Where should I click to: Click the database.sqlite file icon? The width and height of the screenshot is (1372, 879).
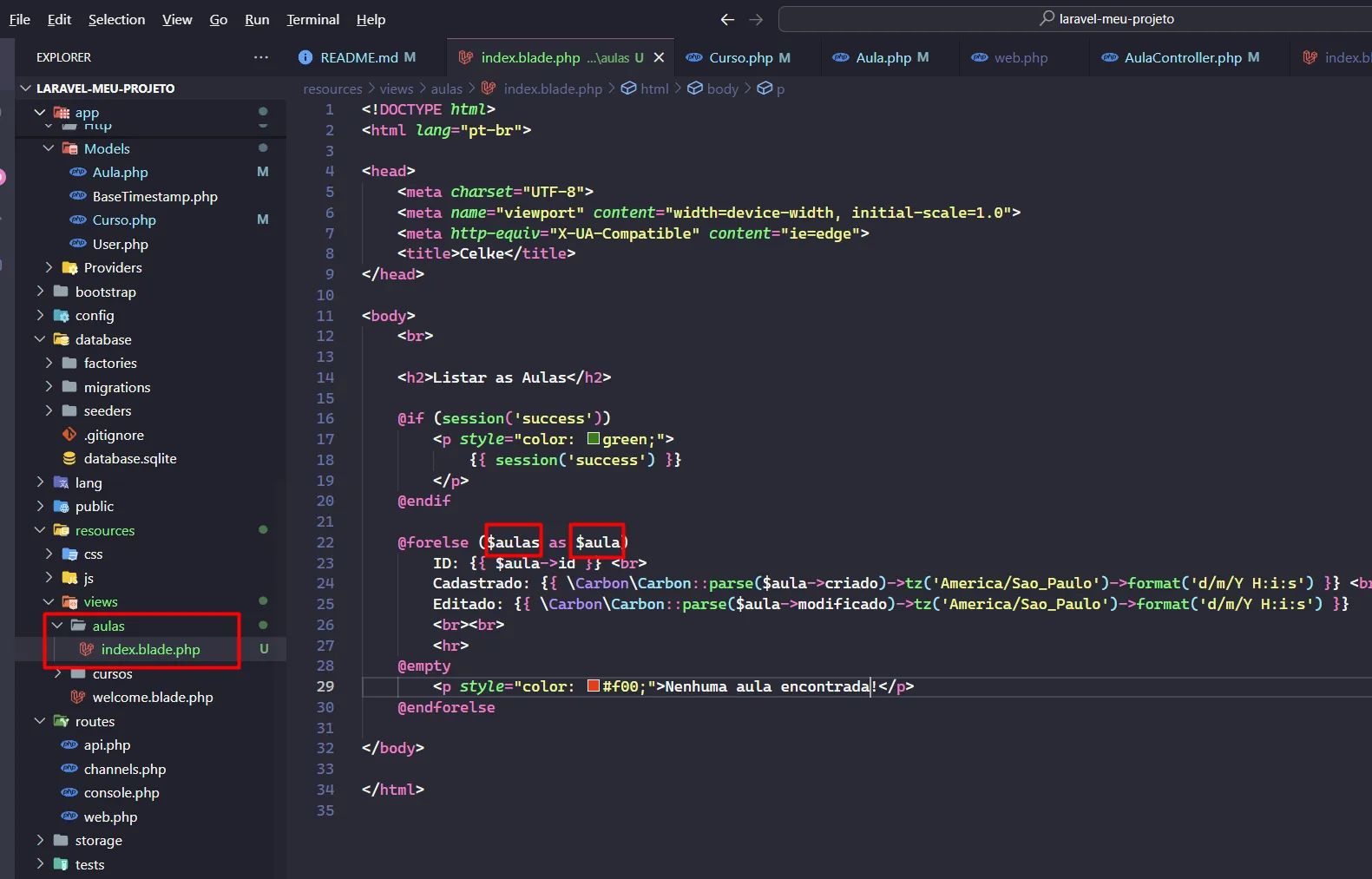click(x=69, y=458)
